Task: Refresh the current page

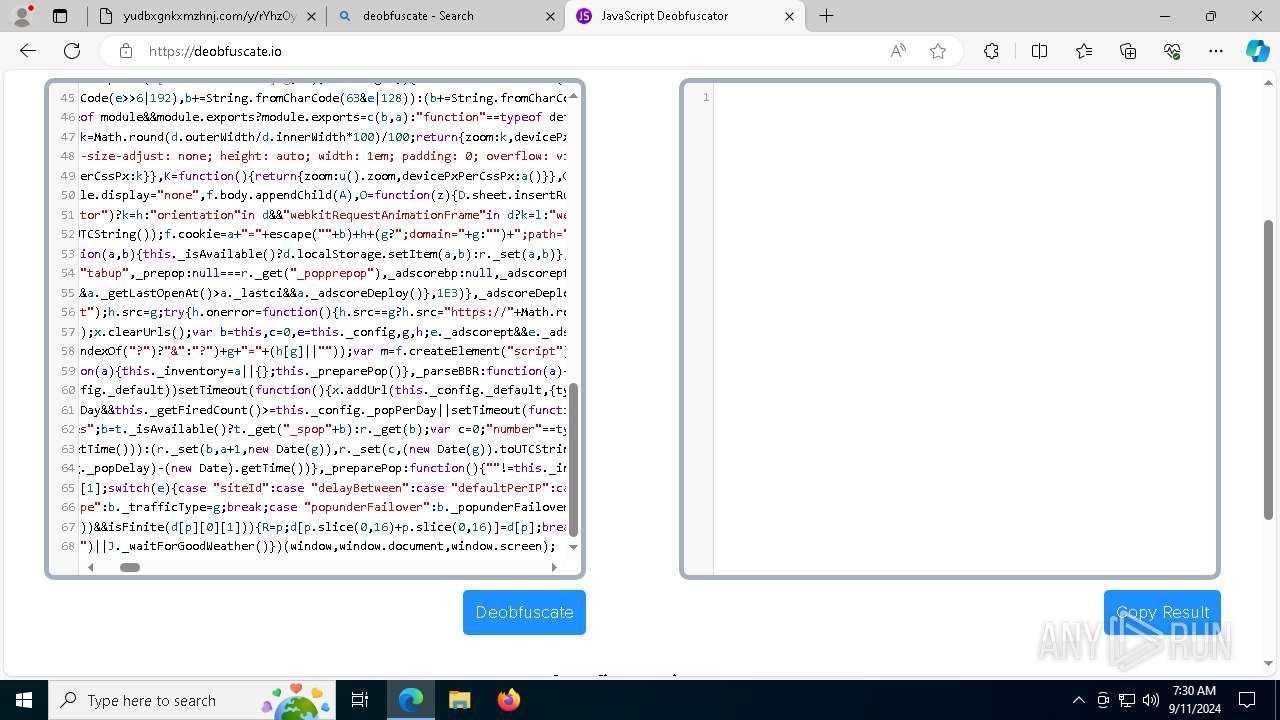Action: [72, 51]
